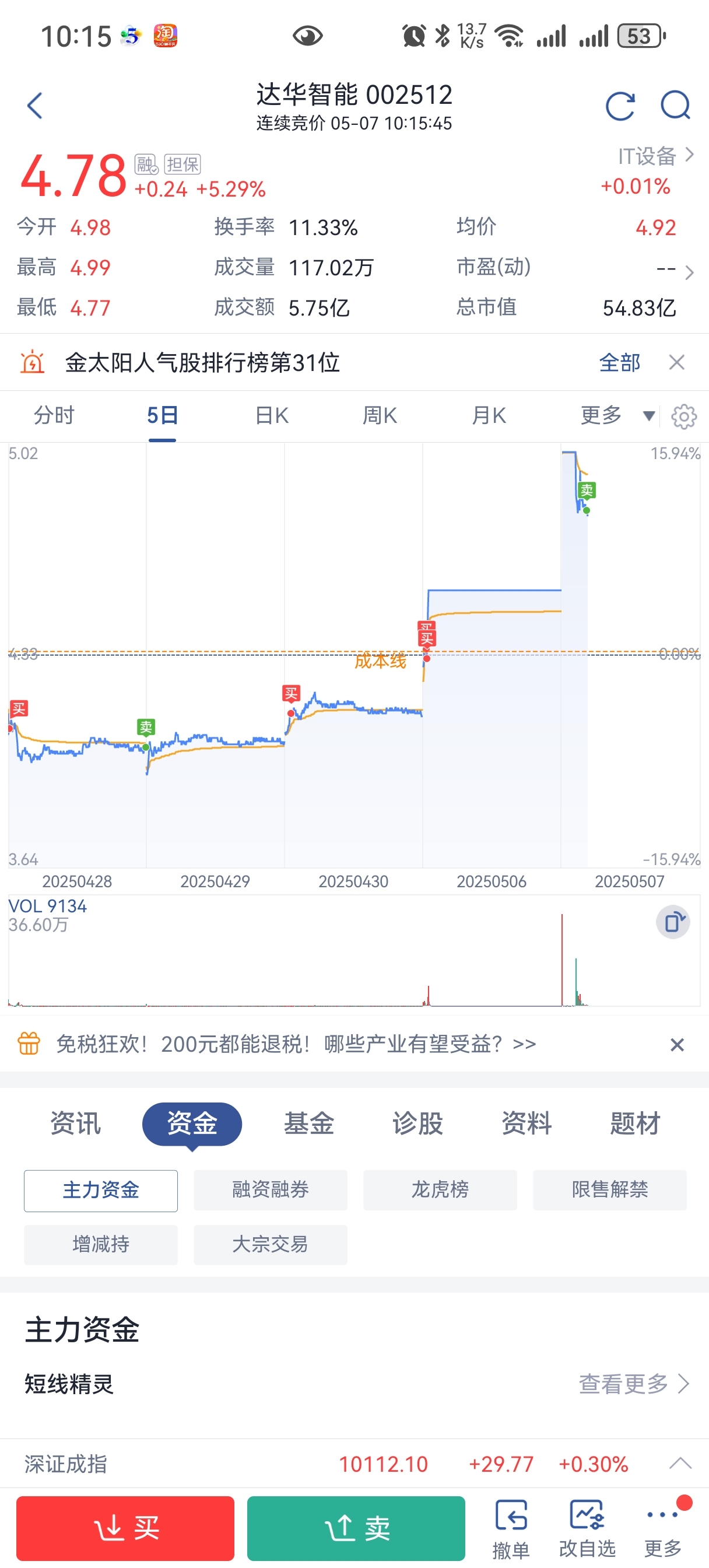The height and width of the screenshot is (1568, 709).
Task: Switch to the 诊股 tab
Action: coord(417,1123)
